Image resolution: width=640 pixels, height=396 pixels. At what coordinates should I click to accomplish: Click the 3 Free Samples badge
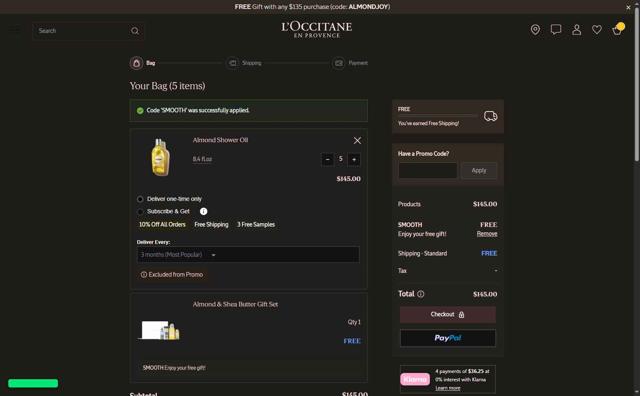click(x=256, y=225)
